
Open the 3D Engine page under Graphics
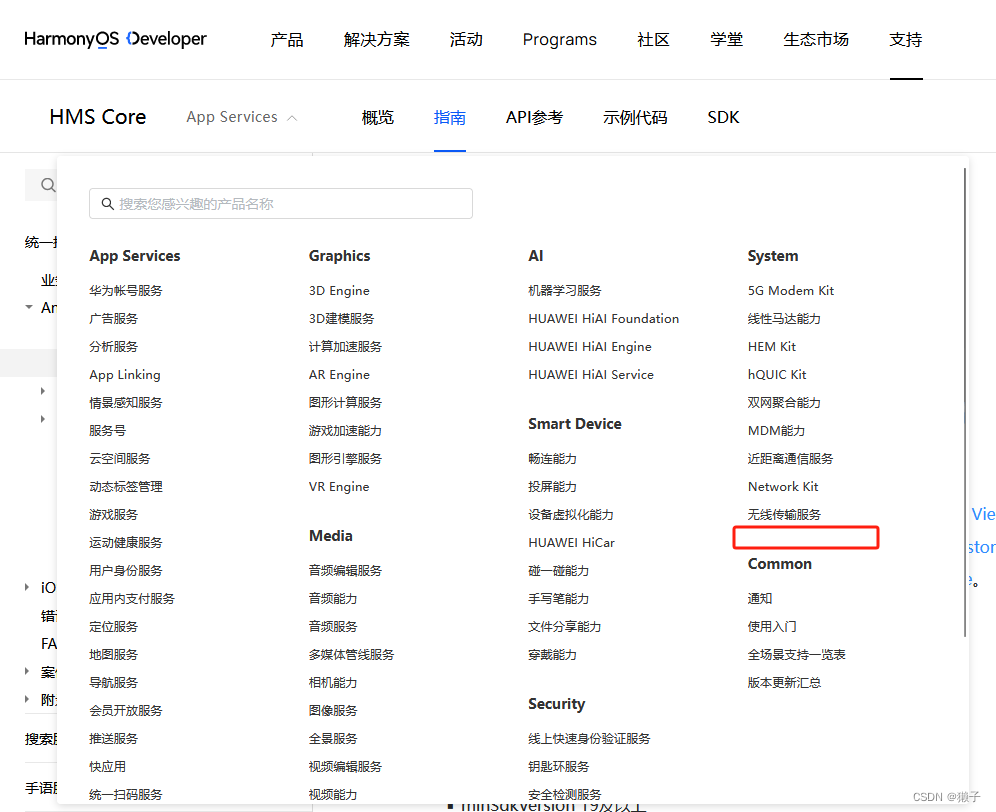337,290
